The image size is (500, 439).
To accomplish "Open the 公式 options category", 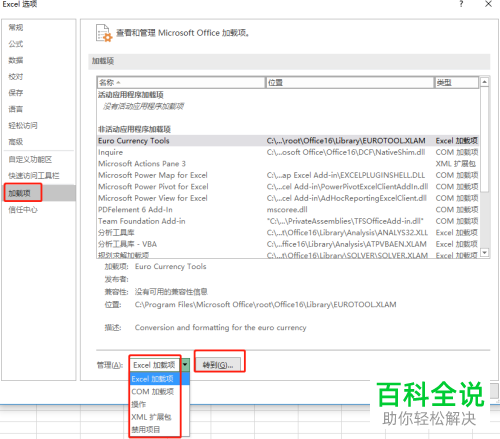I will [x=16, y=44].
